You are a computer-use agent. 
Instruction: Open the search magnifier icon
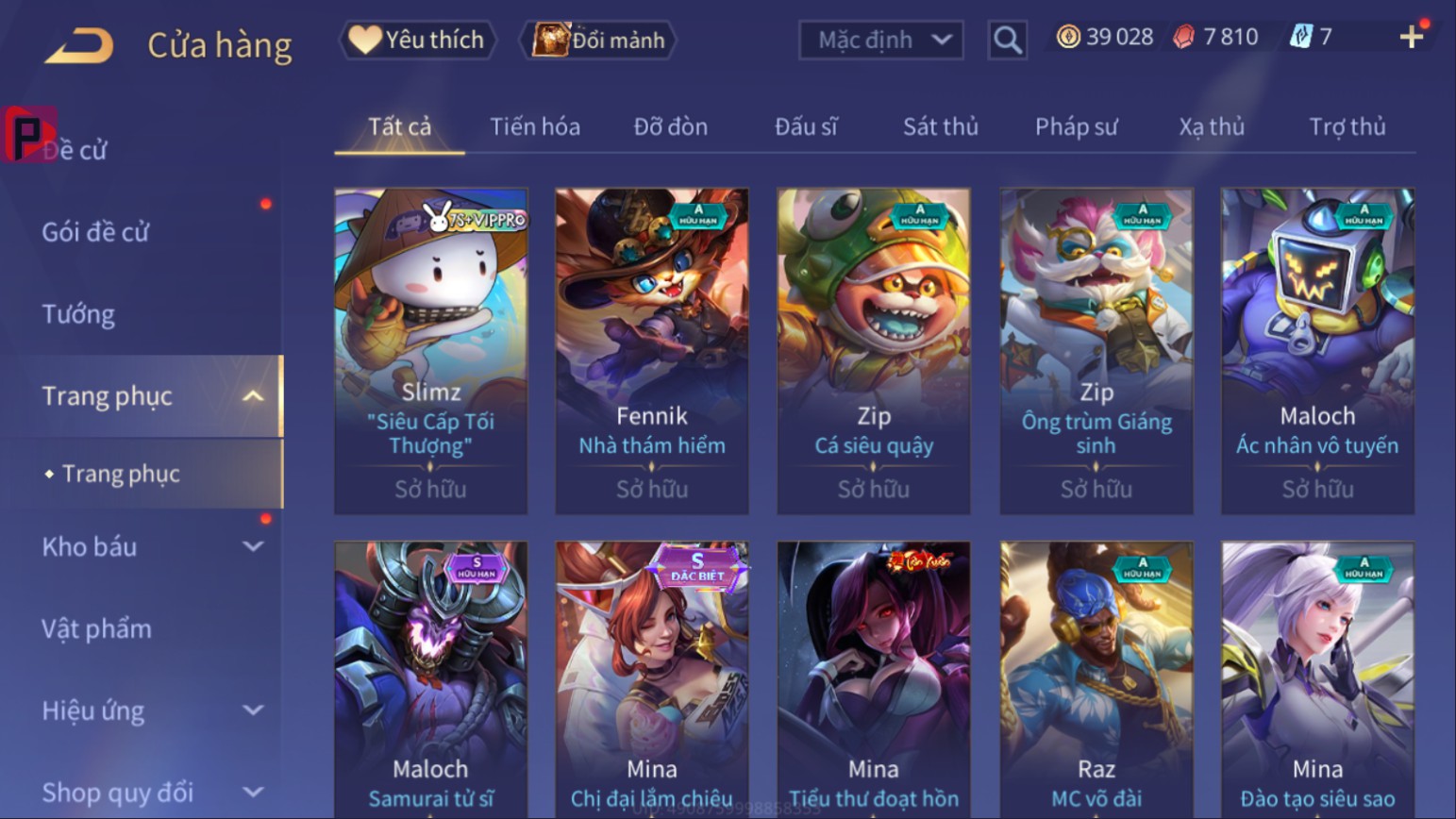tap(1007, 41)
